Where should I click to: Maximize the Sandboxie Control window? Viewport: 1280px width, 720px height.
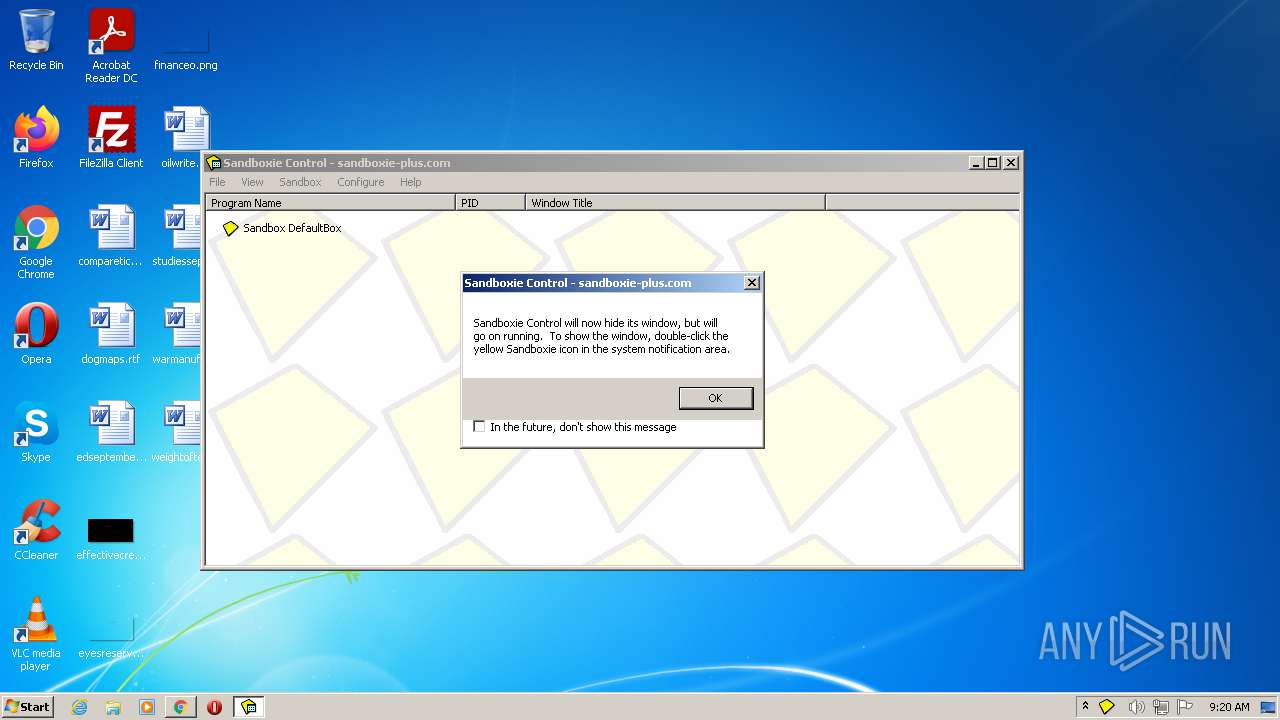(x=993, y=163)
